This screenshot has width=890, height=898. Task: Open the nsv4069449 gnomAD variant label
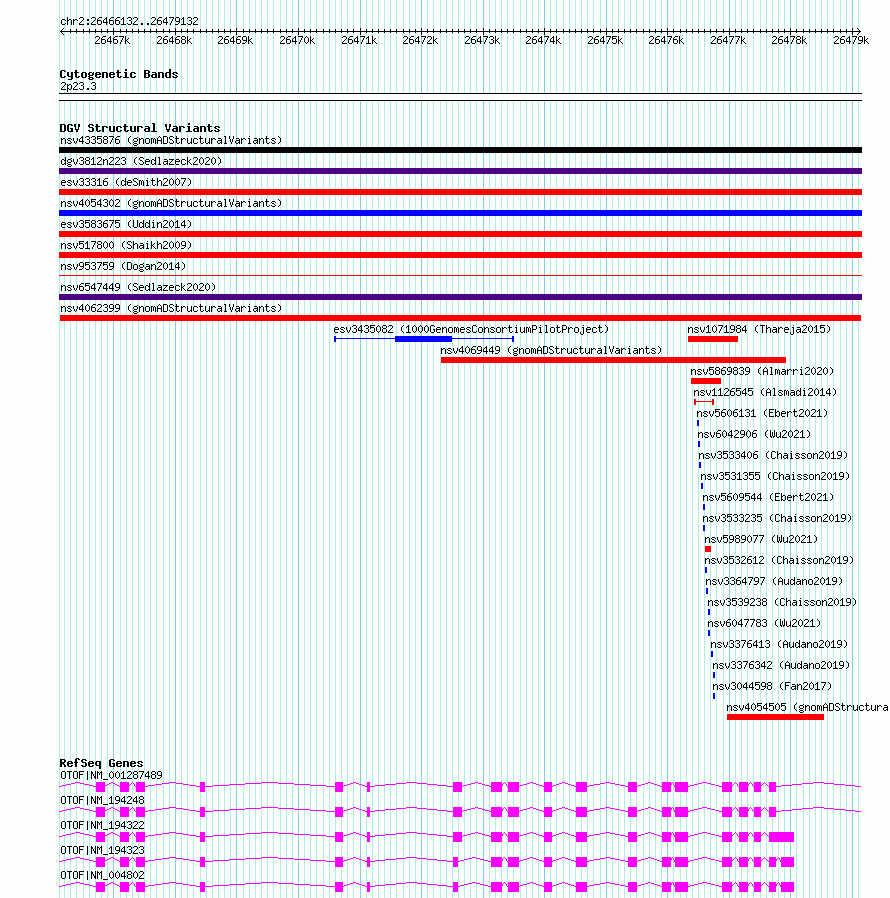(551, 350)
